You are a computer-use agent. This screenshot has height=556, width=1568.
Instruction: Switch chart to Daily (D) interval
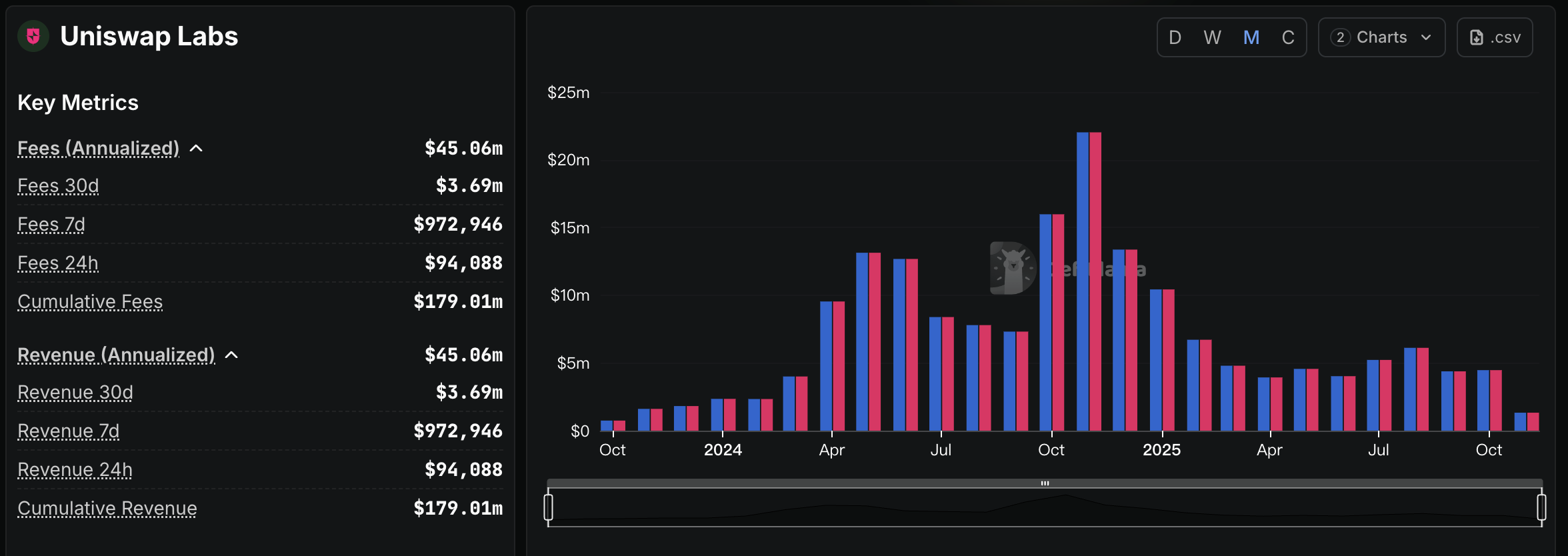point(1175,37)
